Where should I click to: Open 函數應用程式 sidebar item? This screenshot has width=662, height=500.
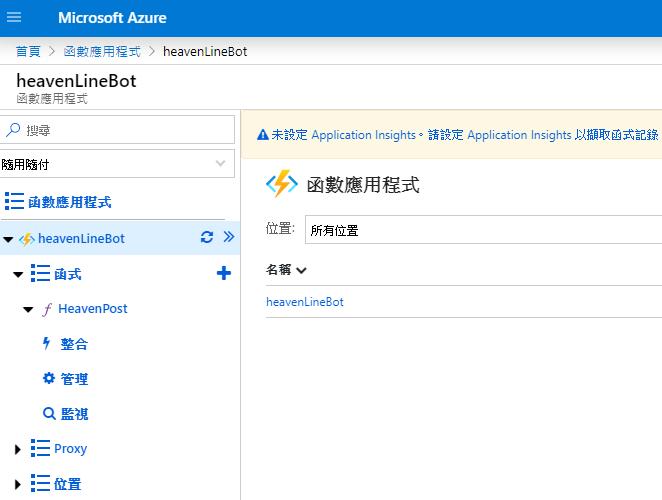[70, 201]
